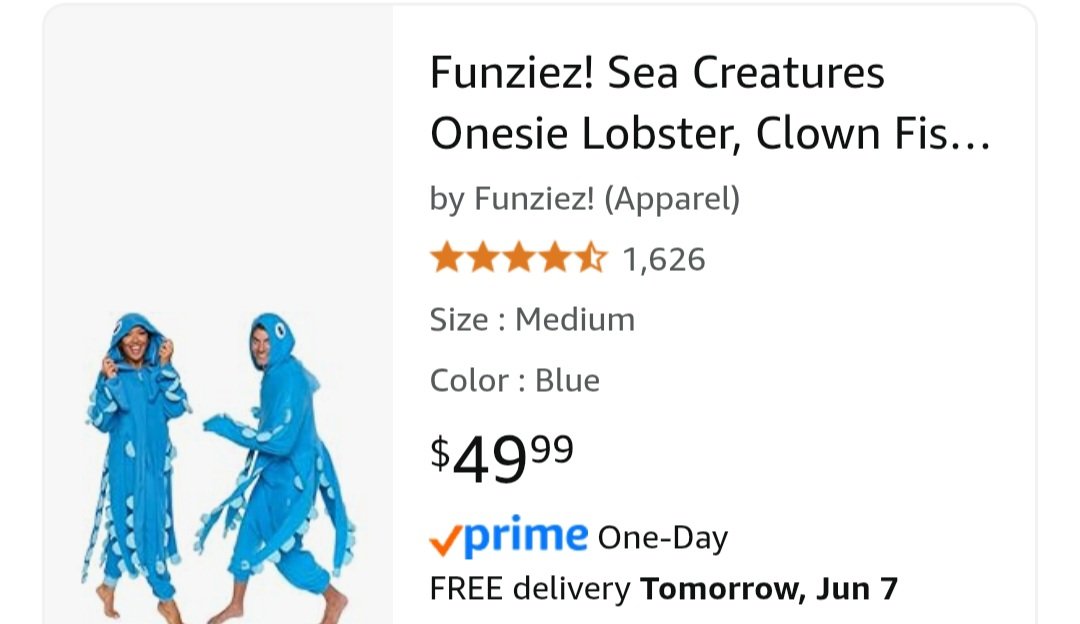Click the bold 'Tomorrow, Jun 7' delivery date
The image size is (1080, 624).
pos(769,589)
